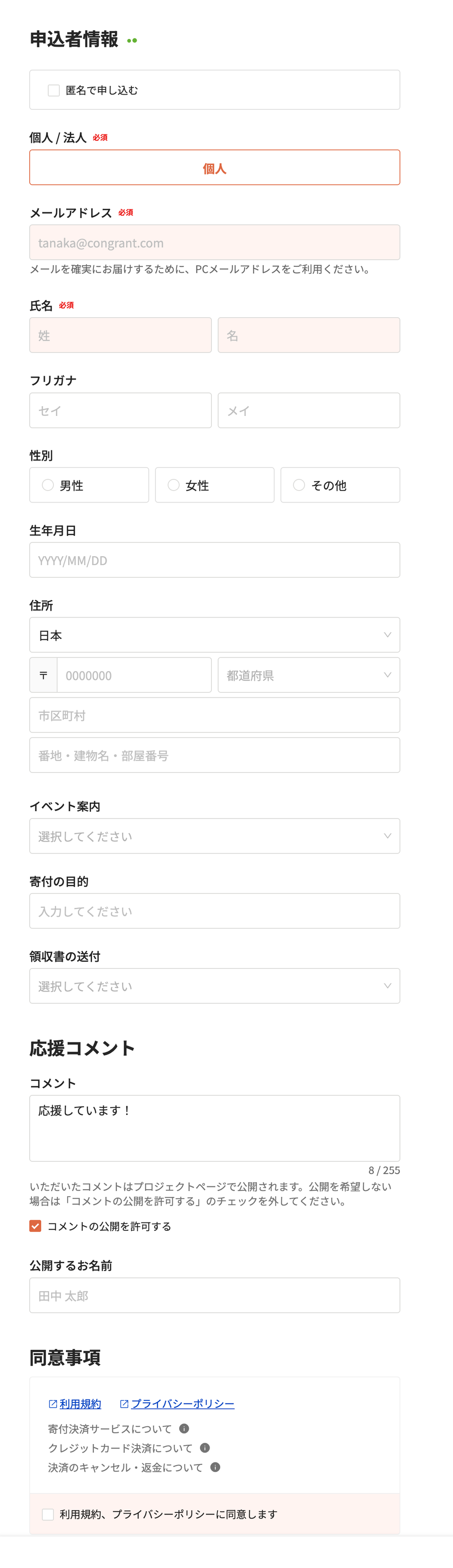Click info icon beside 寄付決済サービスについて
This screenshot has height=1568, width=453.
(x=184, y=1428)
